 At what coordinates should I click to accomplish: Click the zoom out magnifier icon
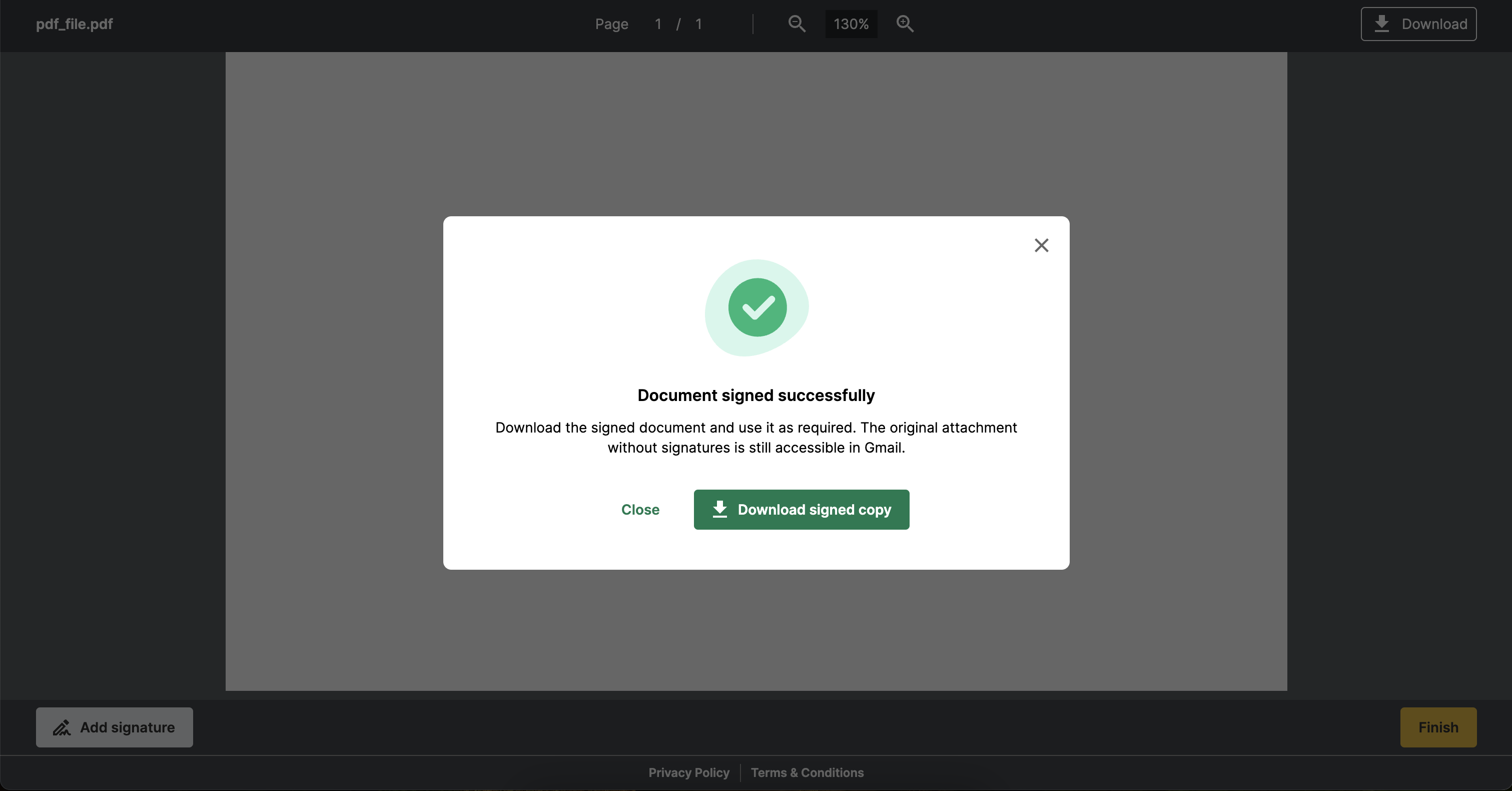pyautogui.click(x=797, y=24)
